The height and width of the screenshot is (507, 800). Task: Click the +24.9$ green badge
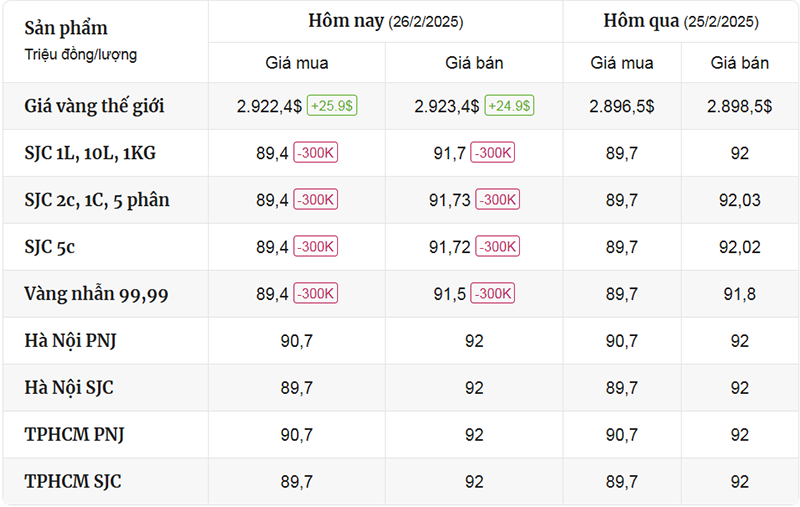tap(509, 106)
